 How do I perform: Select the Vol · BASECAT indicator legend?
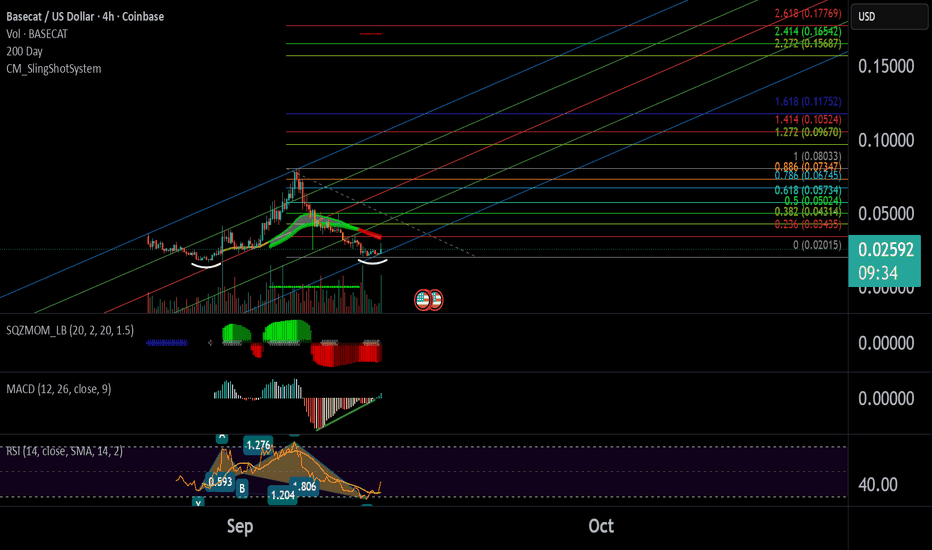tap(37, 34)
